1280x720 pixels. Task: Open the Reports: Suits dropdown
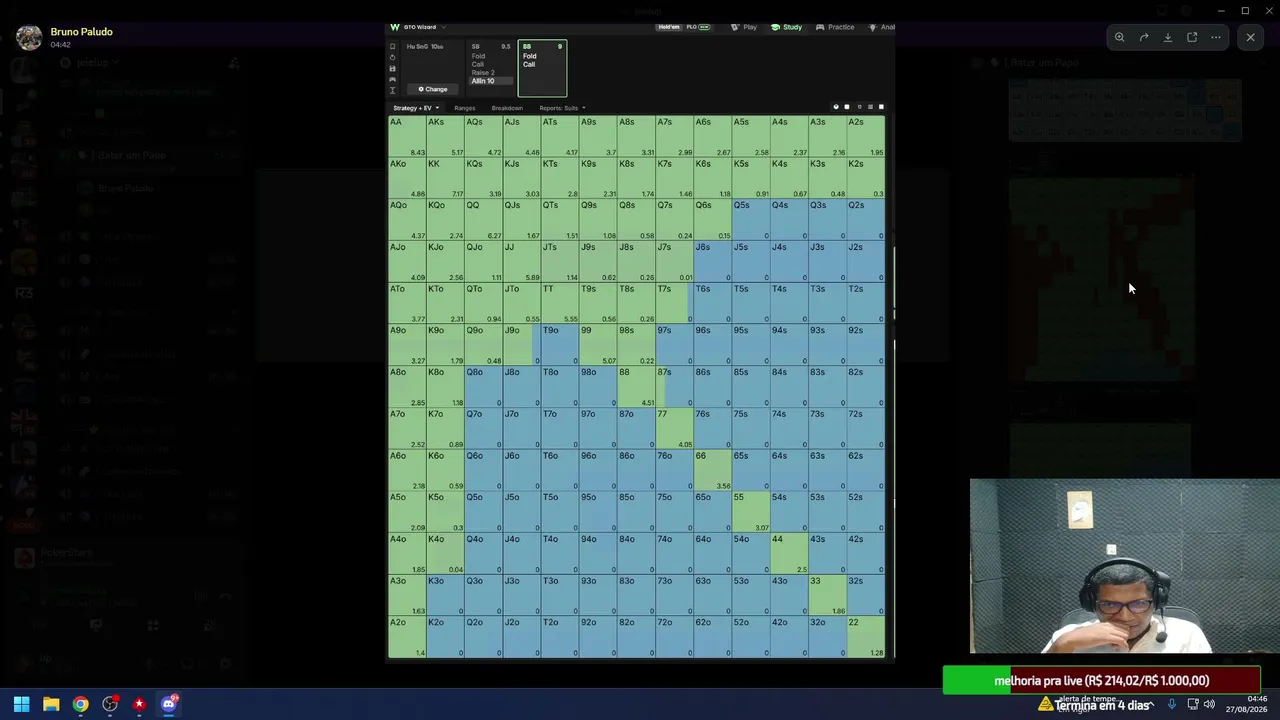(x=562, y=108)
